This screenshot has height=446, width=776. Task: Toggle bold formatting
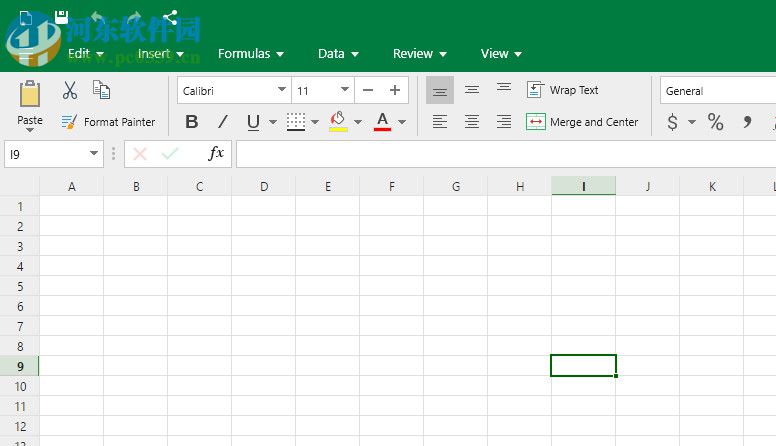coord(192,122)
